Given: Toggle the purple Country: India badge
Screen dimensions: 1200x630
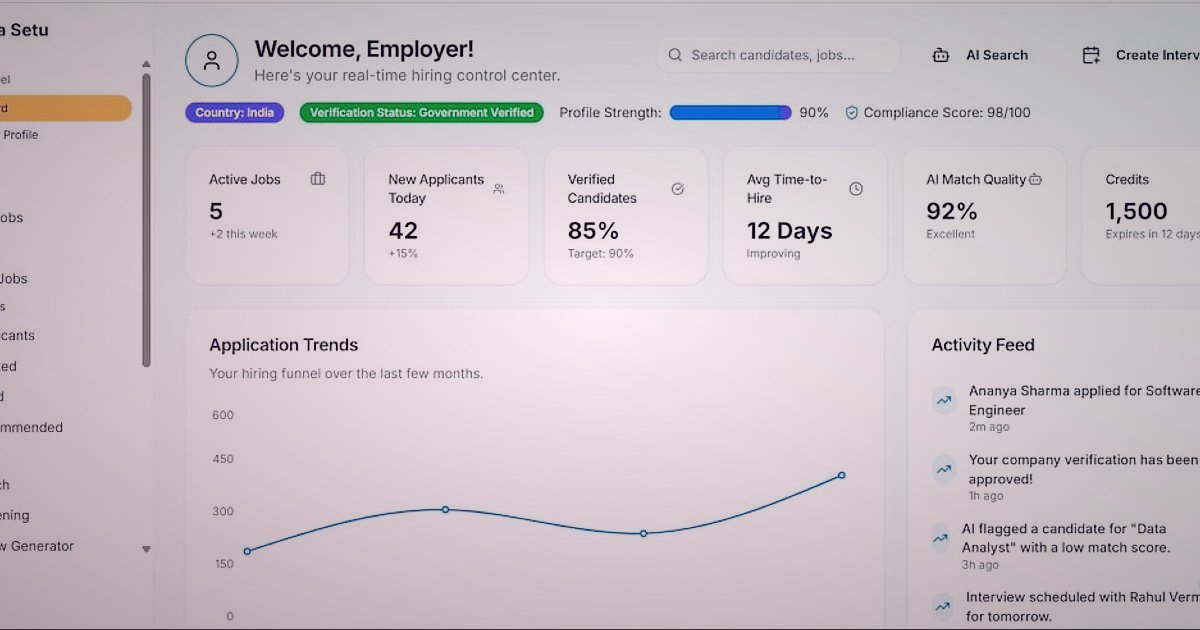Looking at the screenshot, I should 234,112.
